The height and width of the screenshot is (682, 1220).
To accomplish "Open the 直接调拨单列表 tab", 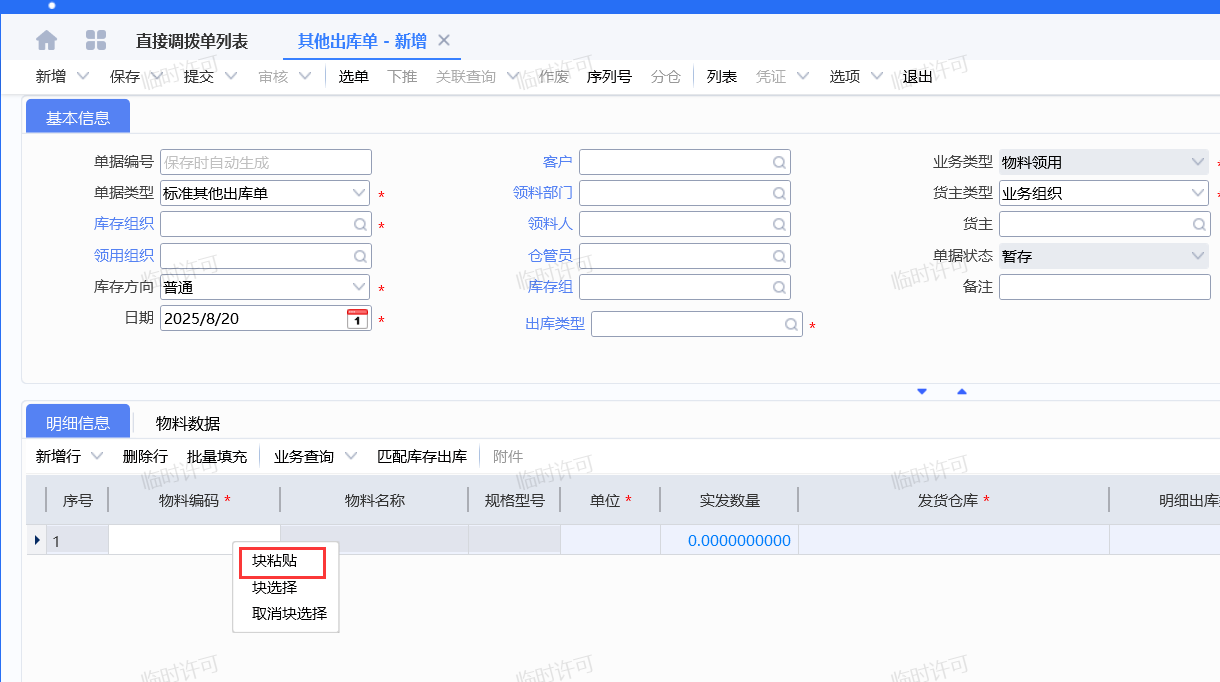I will 192,42.
